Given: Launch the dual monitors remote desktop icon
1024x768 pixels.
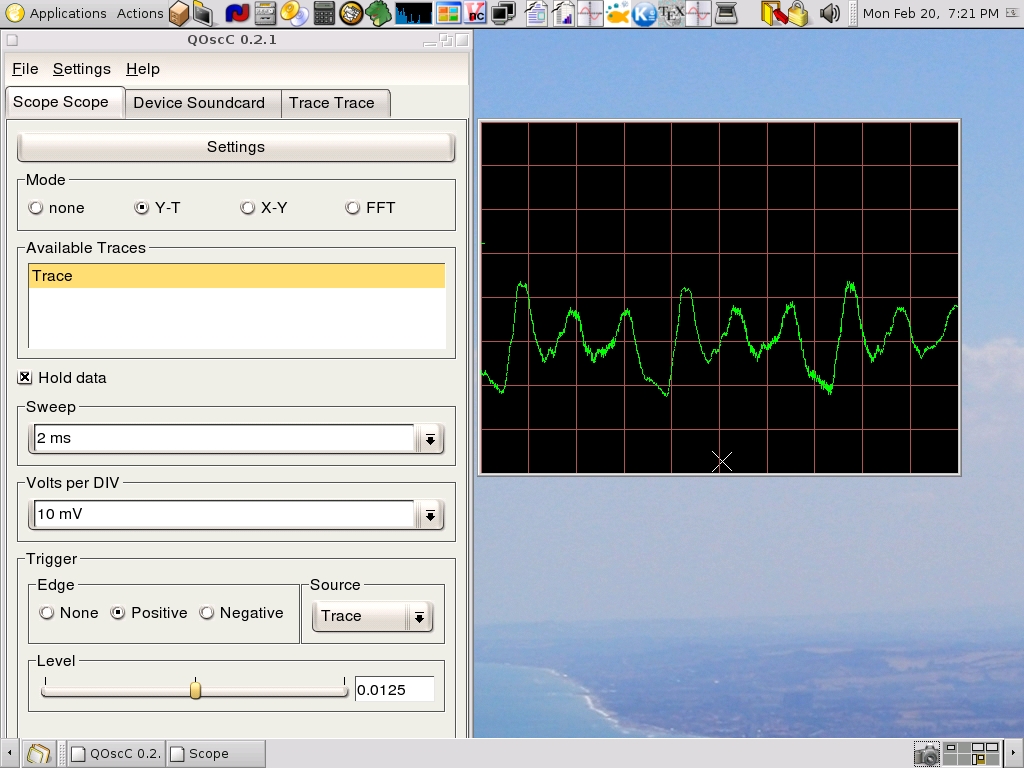Looking at the screenshot, I should 504,13.
